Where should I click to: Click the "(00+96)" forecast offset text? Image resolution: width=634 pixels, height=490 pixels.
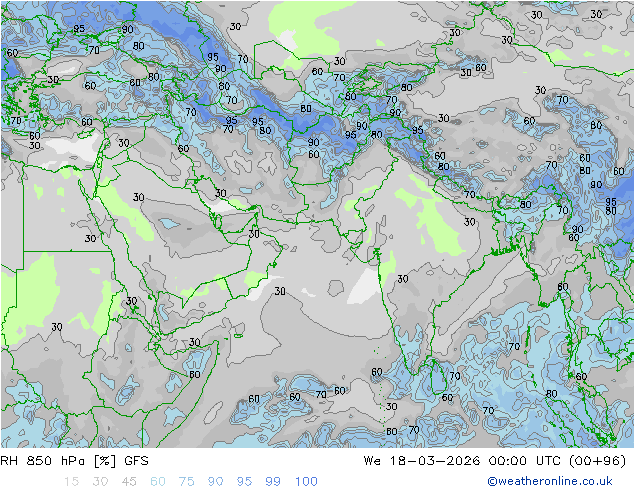pos(598,461)
